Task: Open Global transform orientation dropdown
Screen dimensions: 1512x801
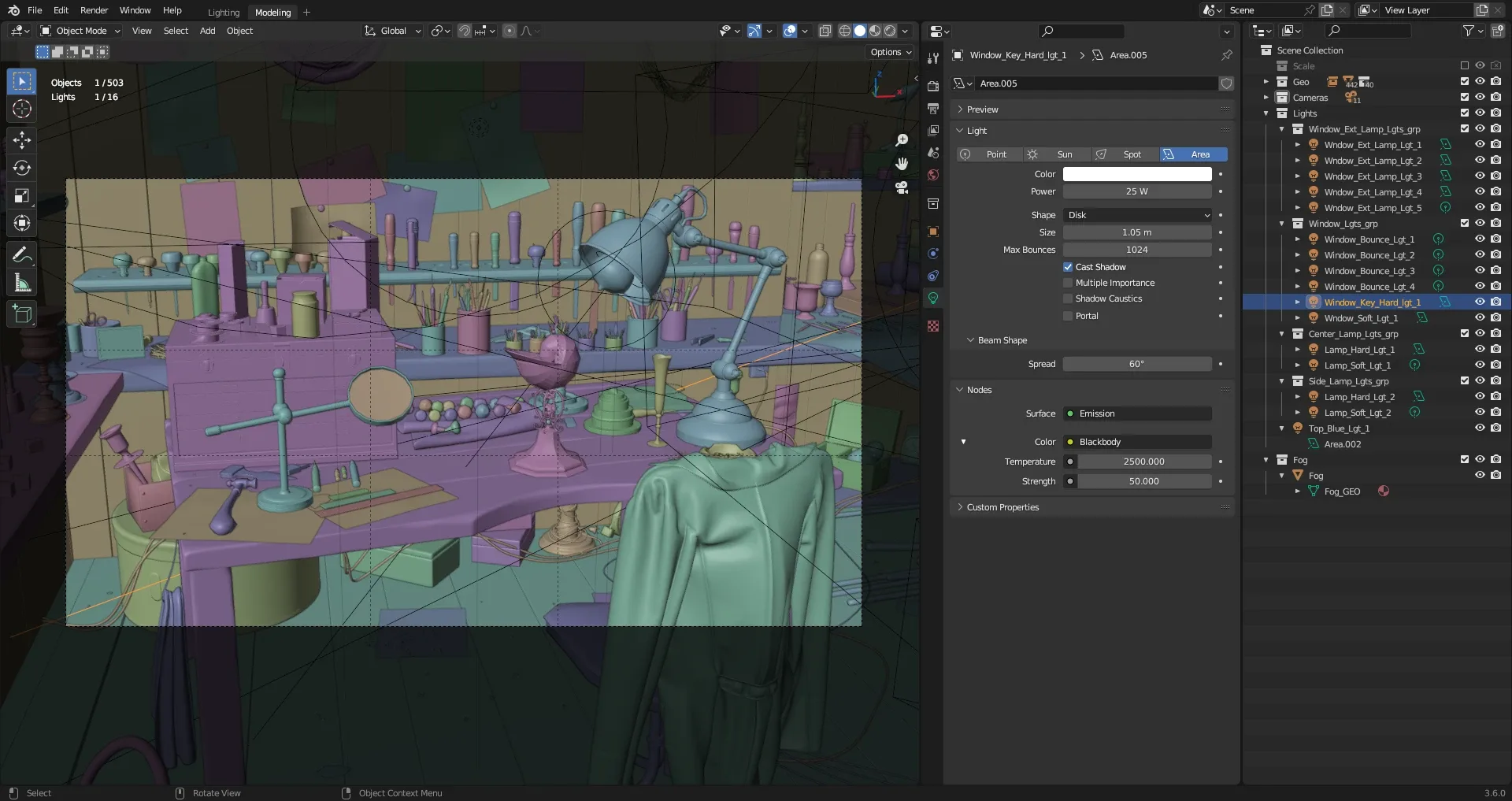Action: [x=392, y=31]
